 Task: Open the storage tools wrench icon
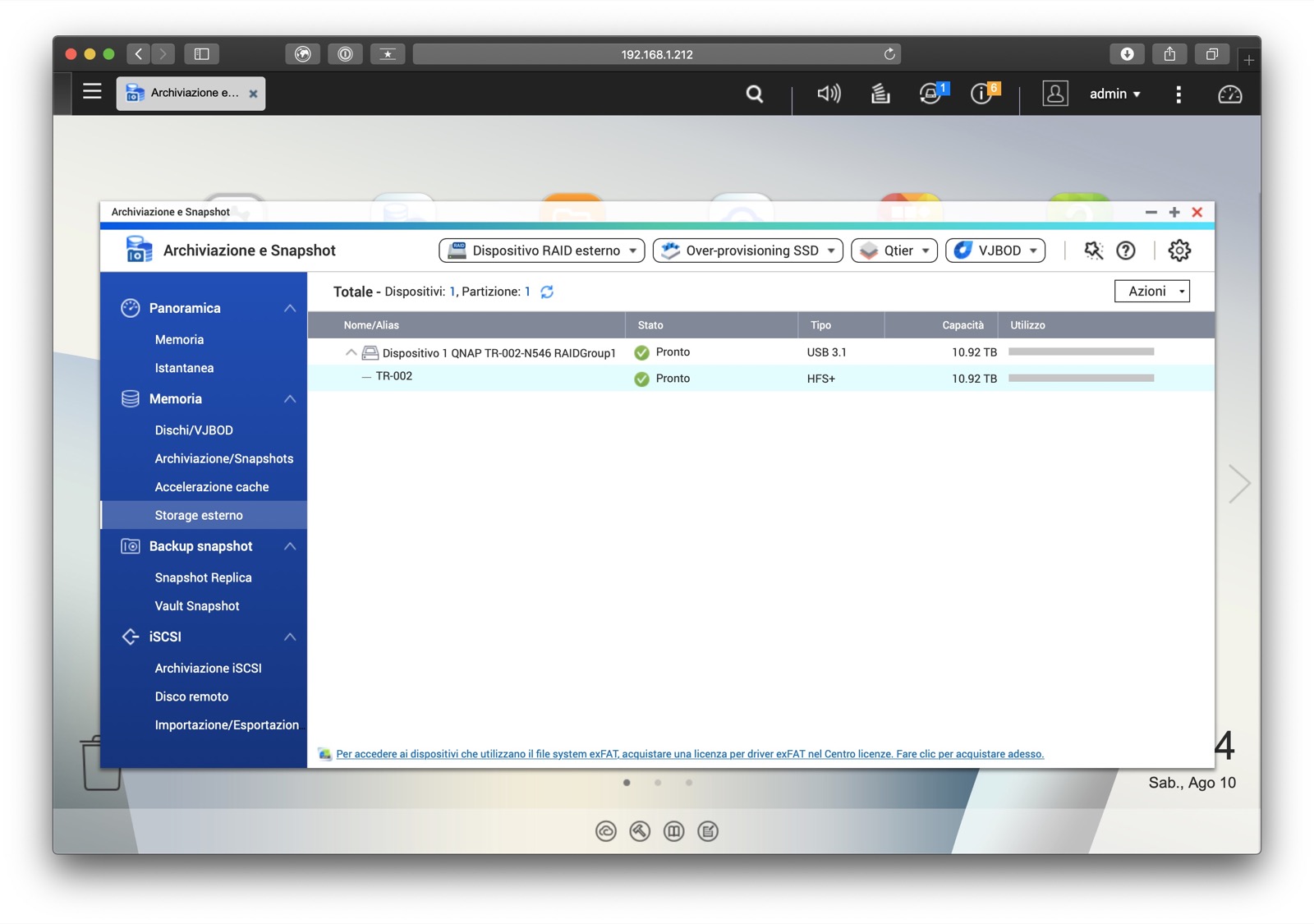coord(1093,251)
